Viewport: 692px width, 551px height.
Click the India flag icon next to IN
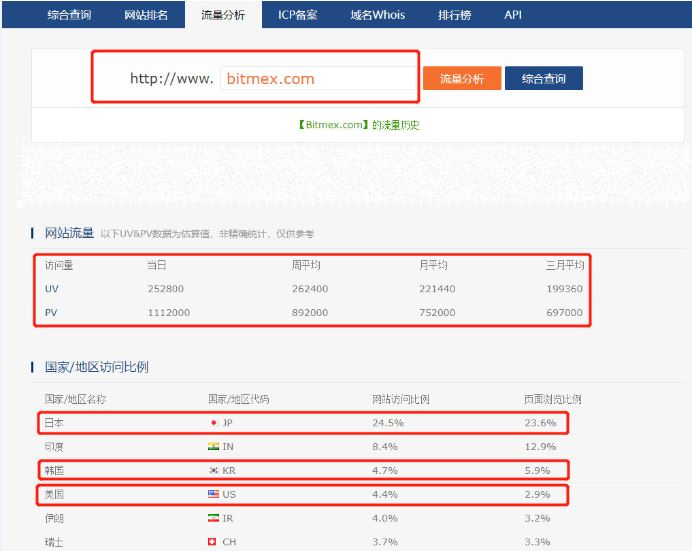click(214, 446)
